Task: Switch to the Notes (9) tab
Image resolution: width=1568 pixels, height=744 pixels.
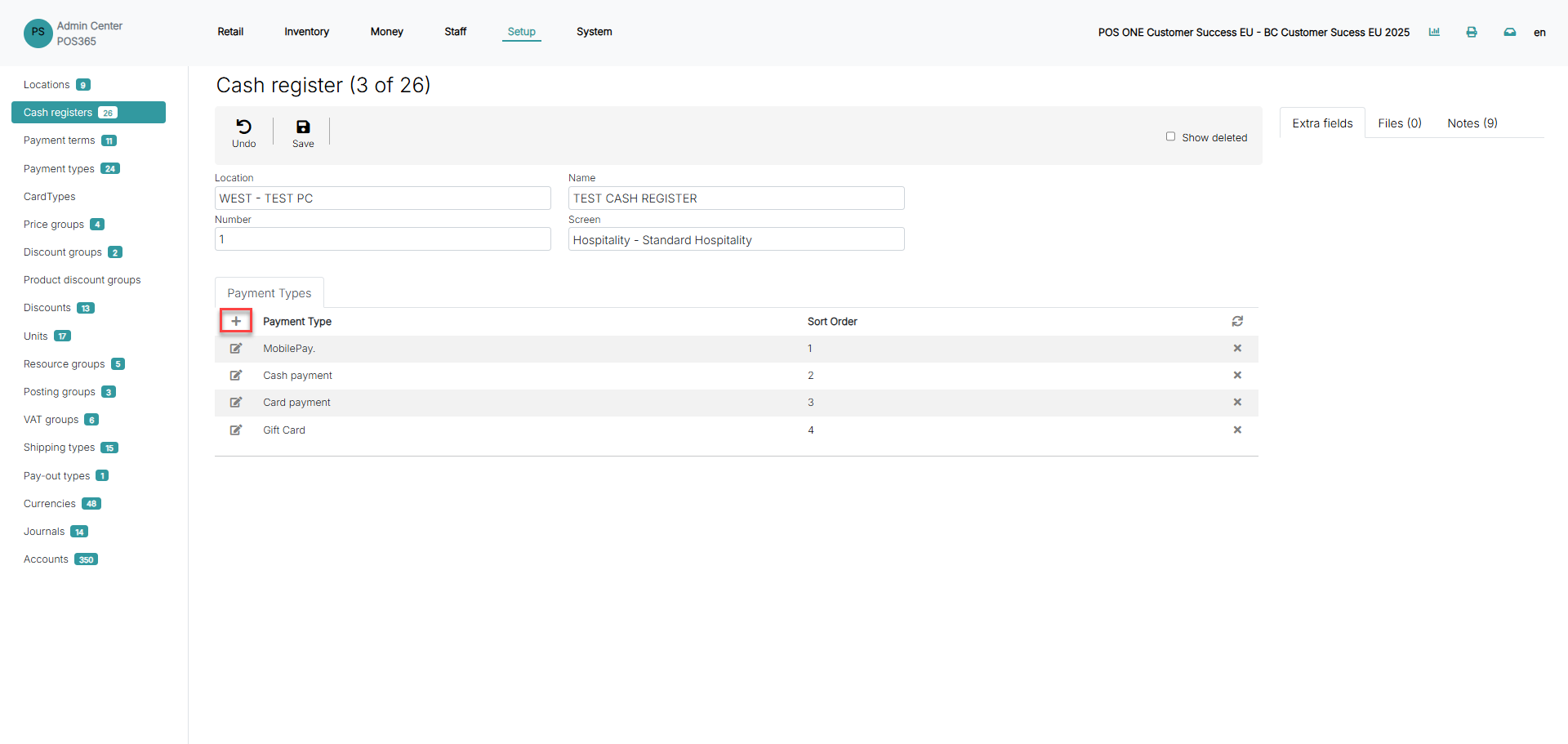Action: [x=1472, y=123]
